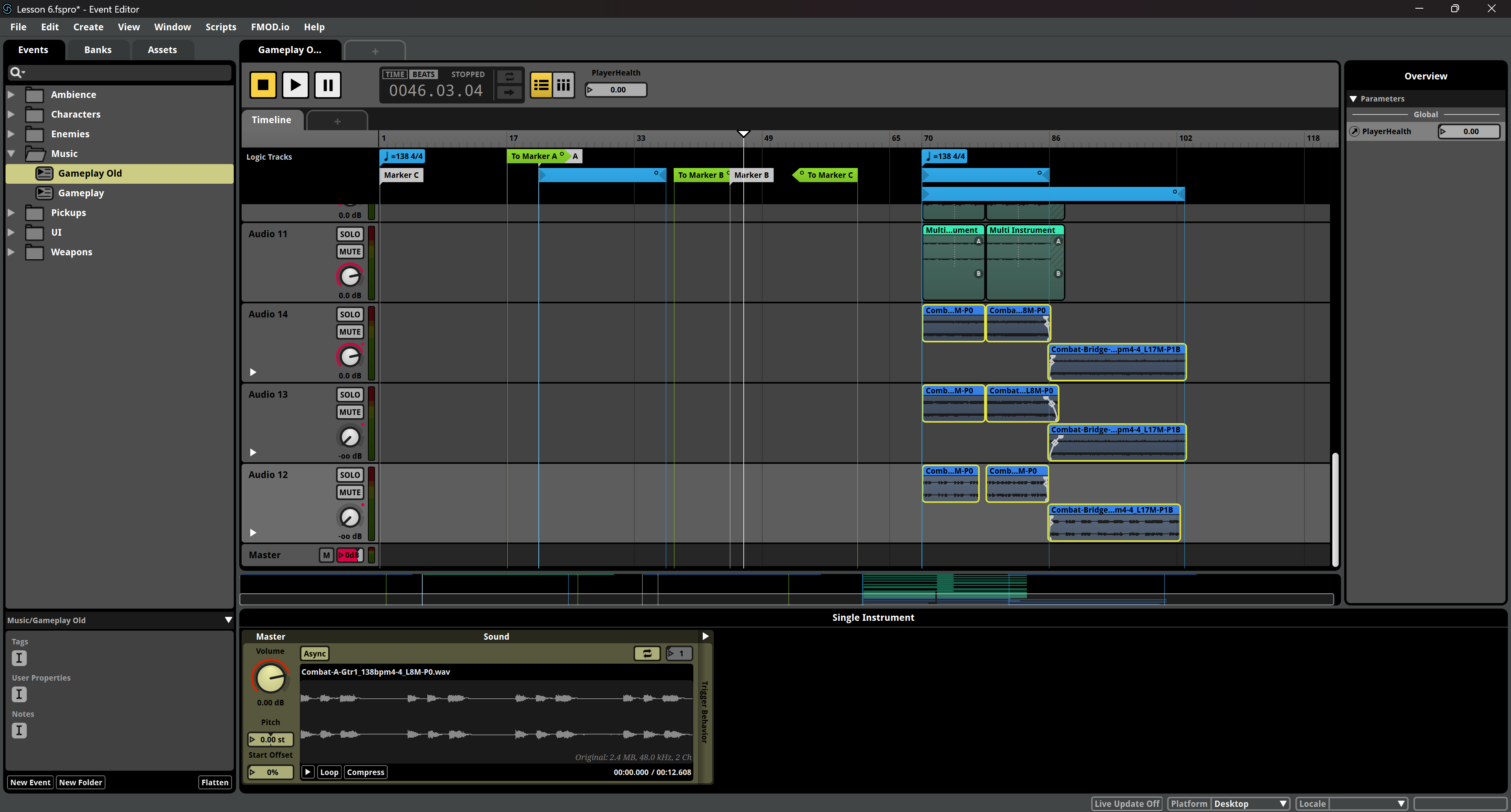1511x812 pixels.
Task: Collapse the Music folder
Action: [11, 153]
